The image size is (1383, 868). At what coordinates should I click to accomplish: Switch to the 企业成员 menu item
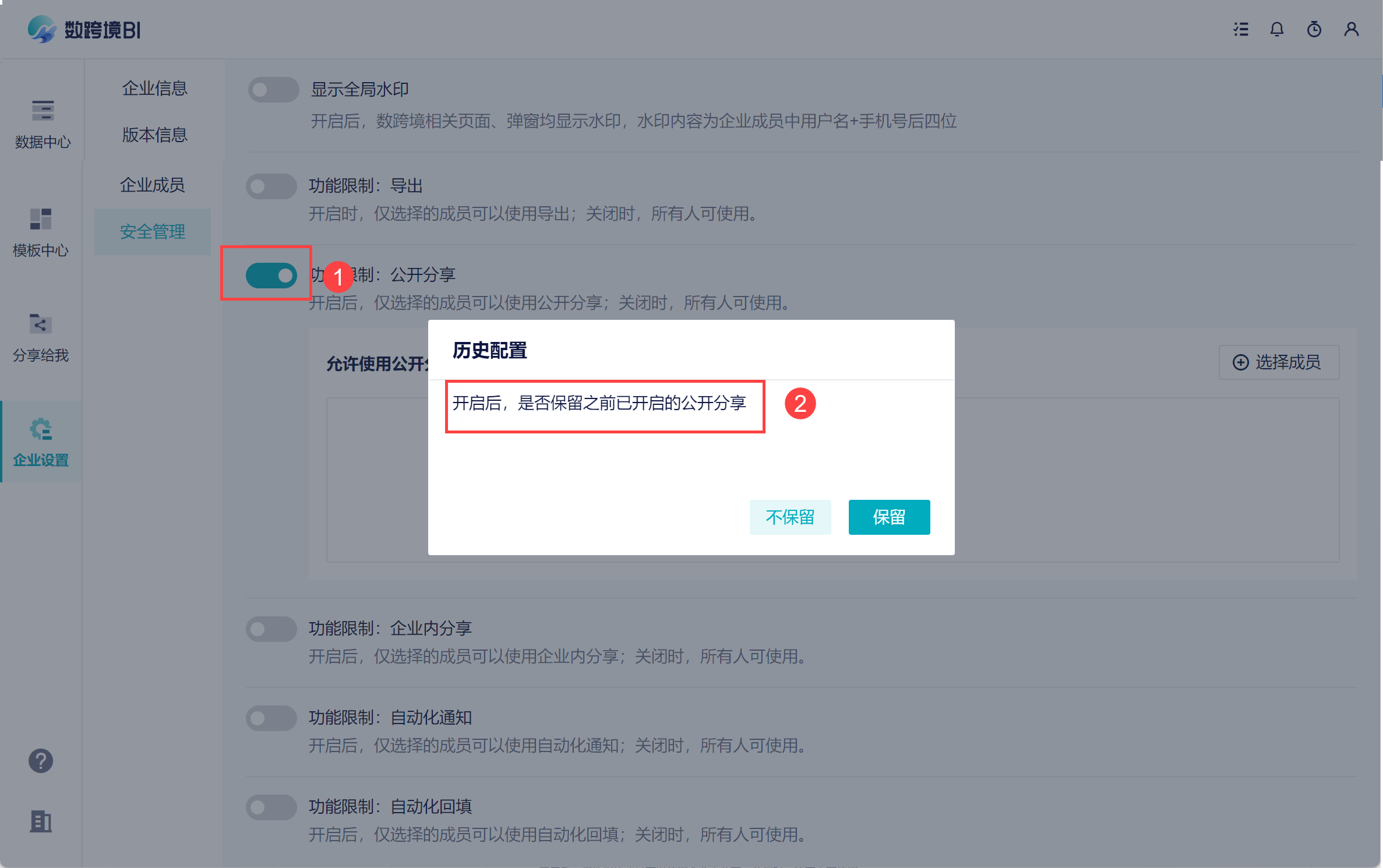[x=152, y=185]
